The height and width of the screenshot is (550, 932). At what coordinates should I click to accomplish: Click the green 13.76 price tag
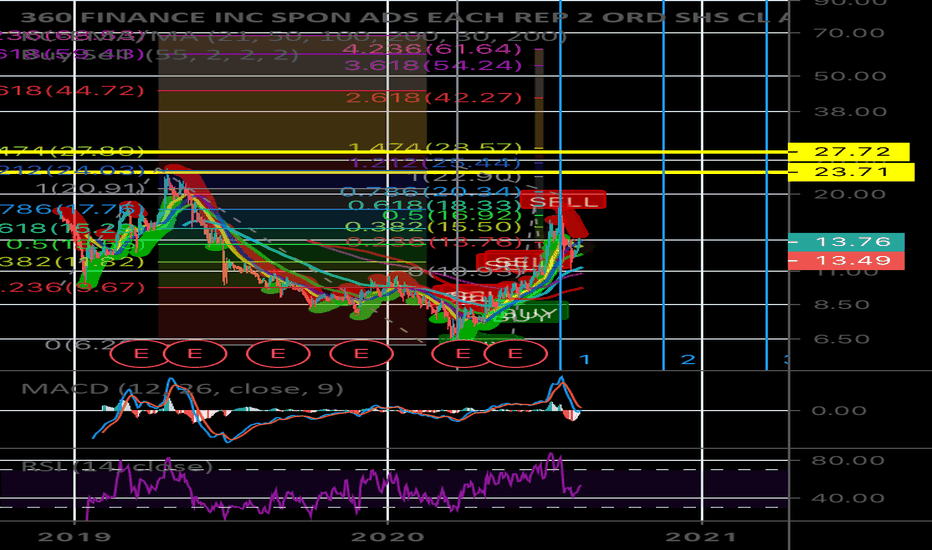tap(846, 241)
